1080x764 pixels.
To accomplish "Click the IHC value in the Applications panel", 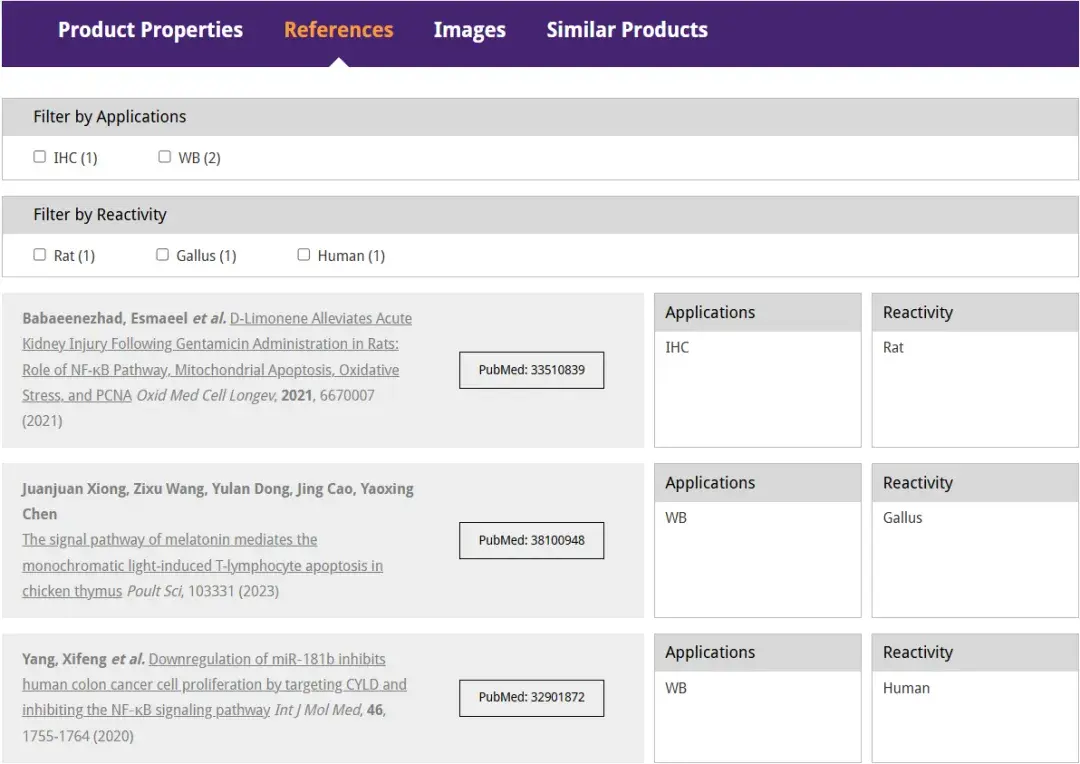I will pos(677,348).
